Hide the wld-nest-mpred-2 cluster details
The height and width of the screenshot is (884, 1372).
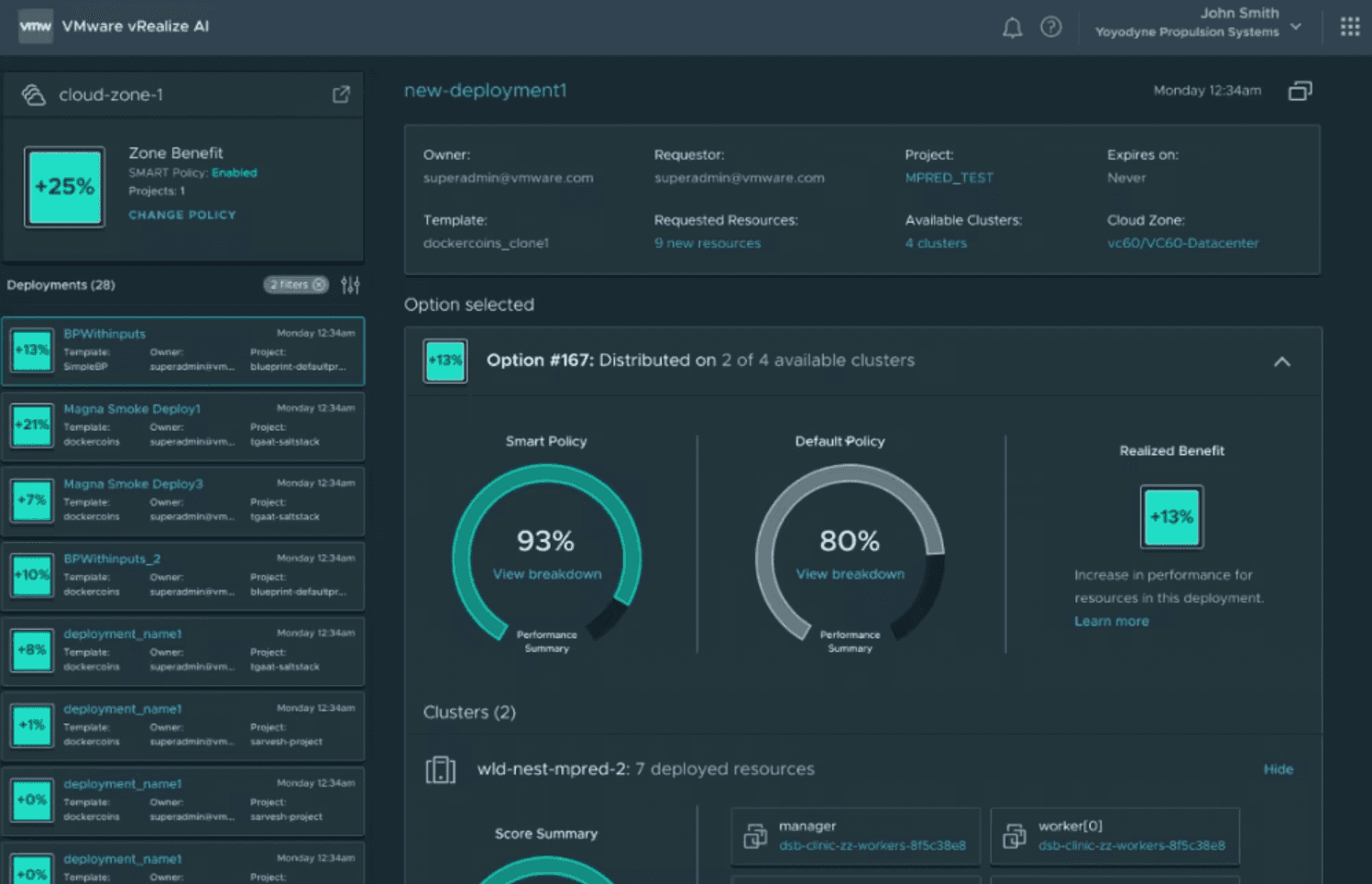(1278, 769)
